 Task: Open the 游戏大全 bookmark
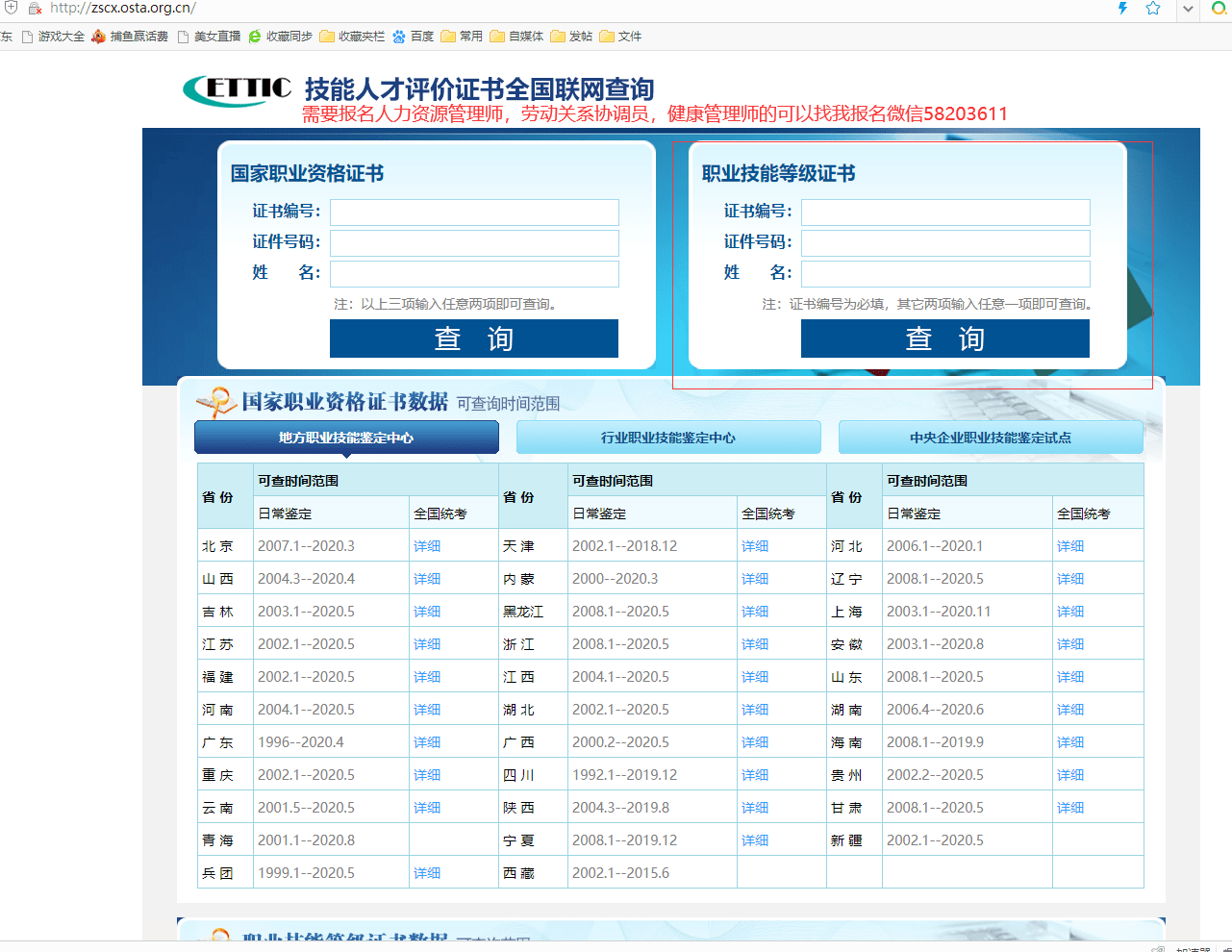[53, 37]
